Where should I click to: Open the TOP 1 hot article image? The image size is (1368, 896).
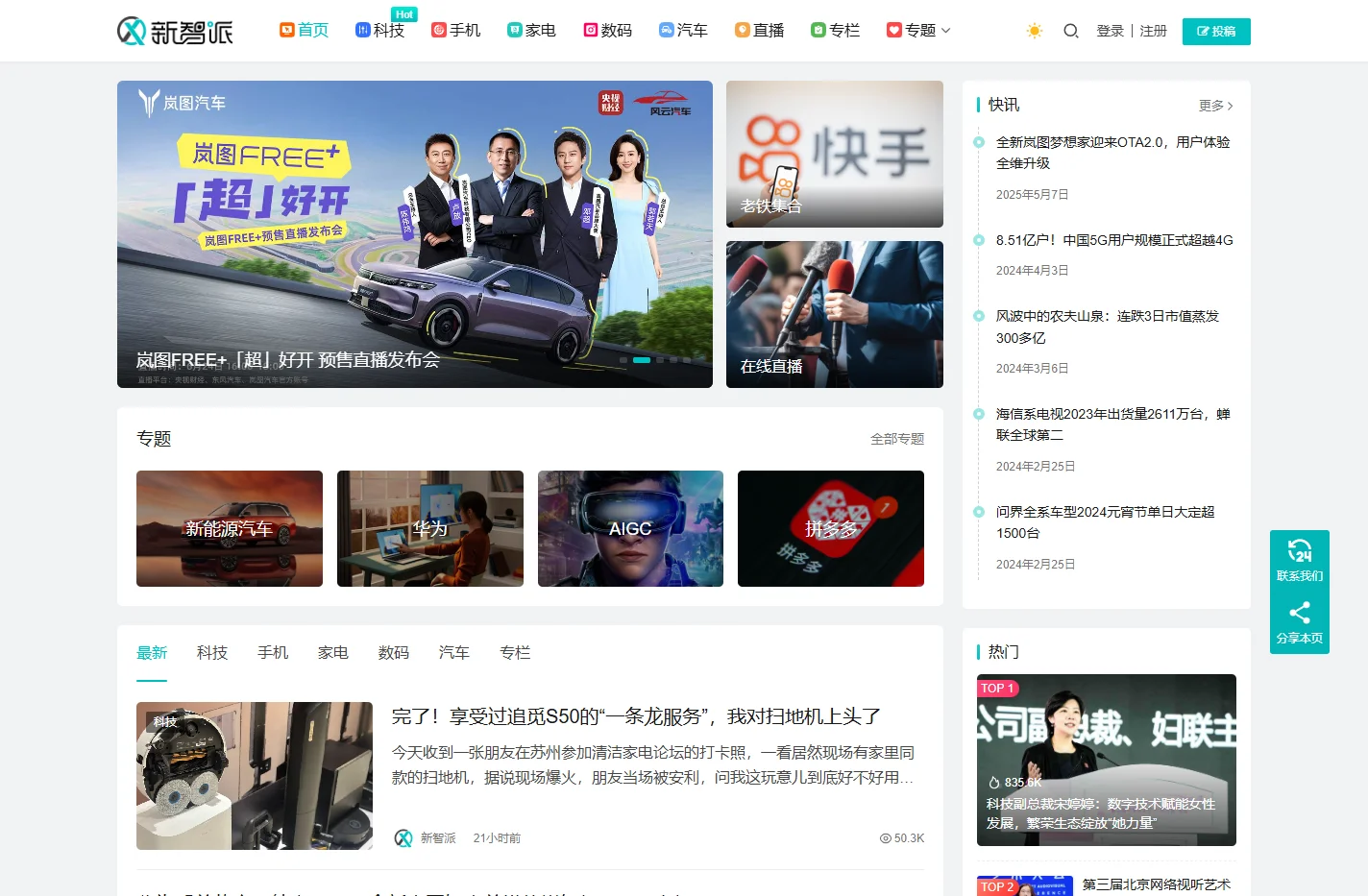pyautogui.click(x=1107, y=760)
